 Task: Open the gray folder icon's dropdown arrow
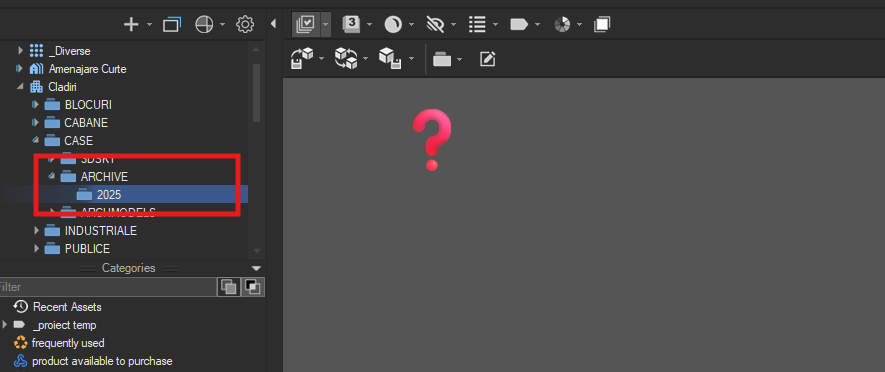point(459,59)
